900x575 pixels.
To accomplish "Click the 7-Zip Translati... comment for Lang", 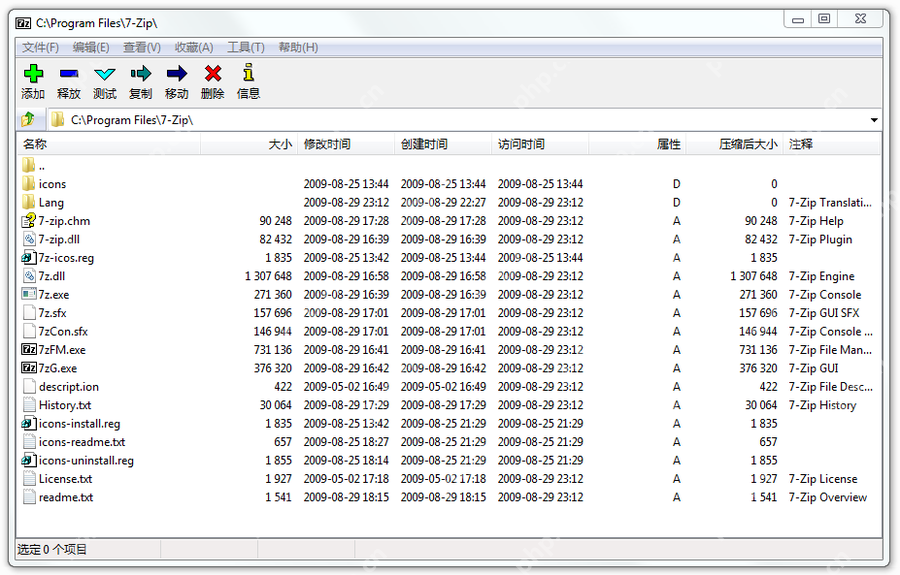I will (x=830, y=202).
